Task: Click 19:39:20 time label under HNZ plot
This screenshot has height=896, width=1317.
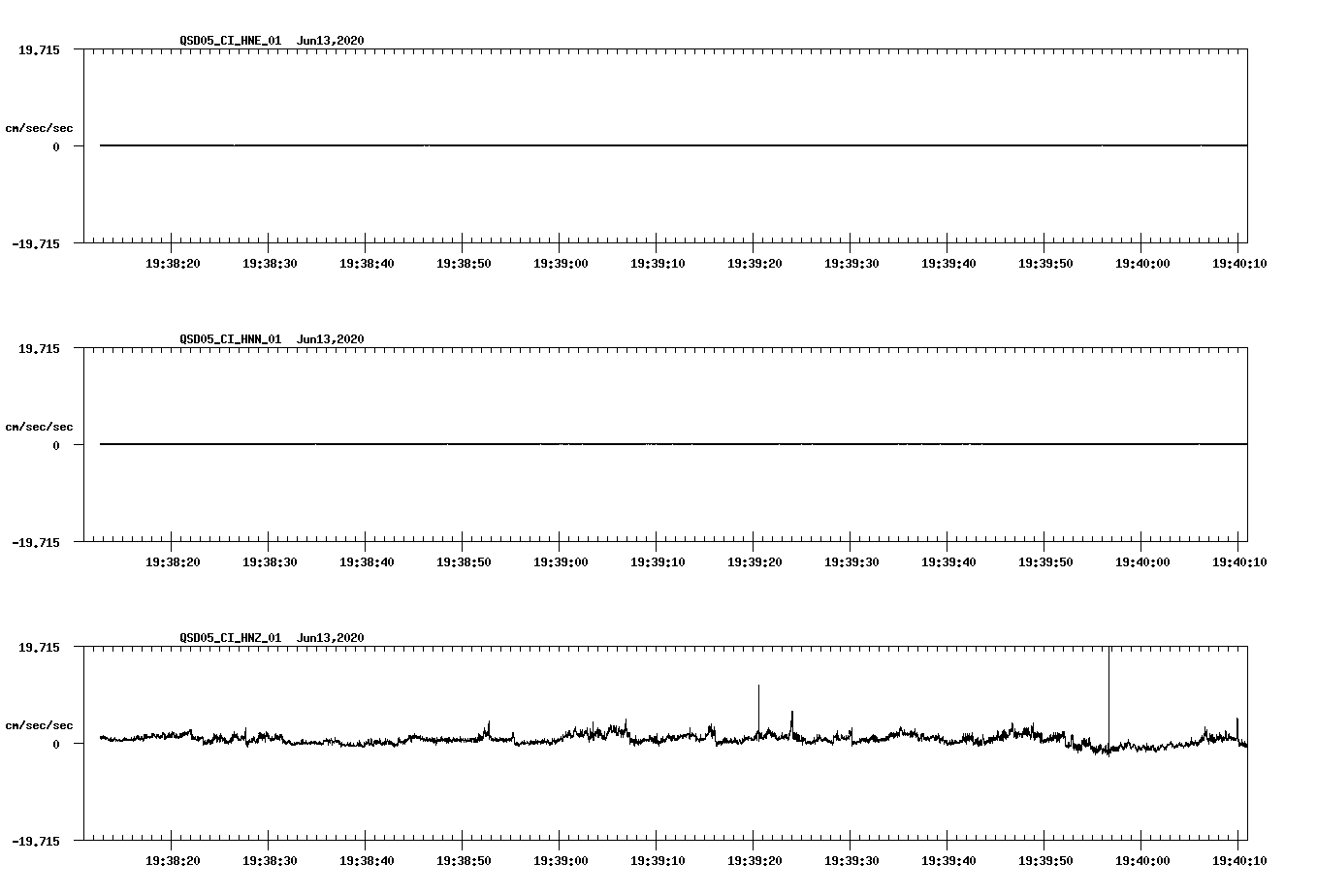Action: coord(755,861)
